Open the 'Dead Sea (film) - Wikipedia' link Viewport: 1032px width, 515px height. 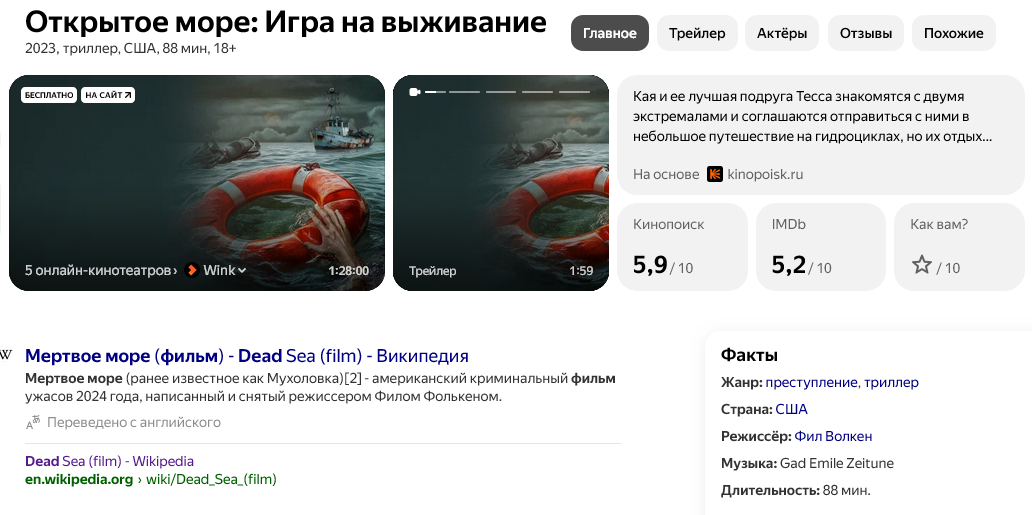109,461
